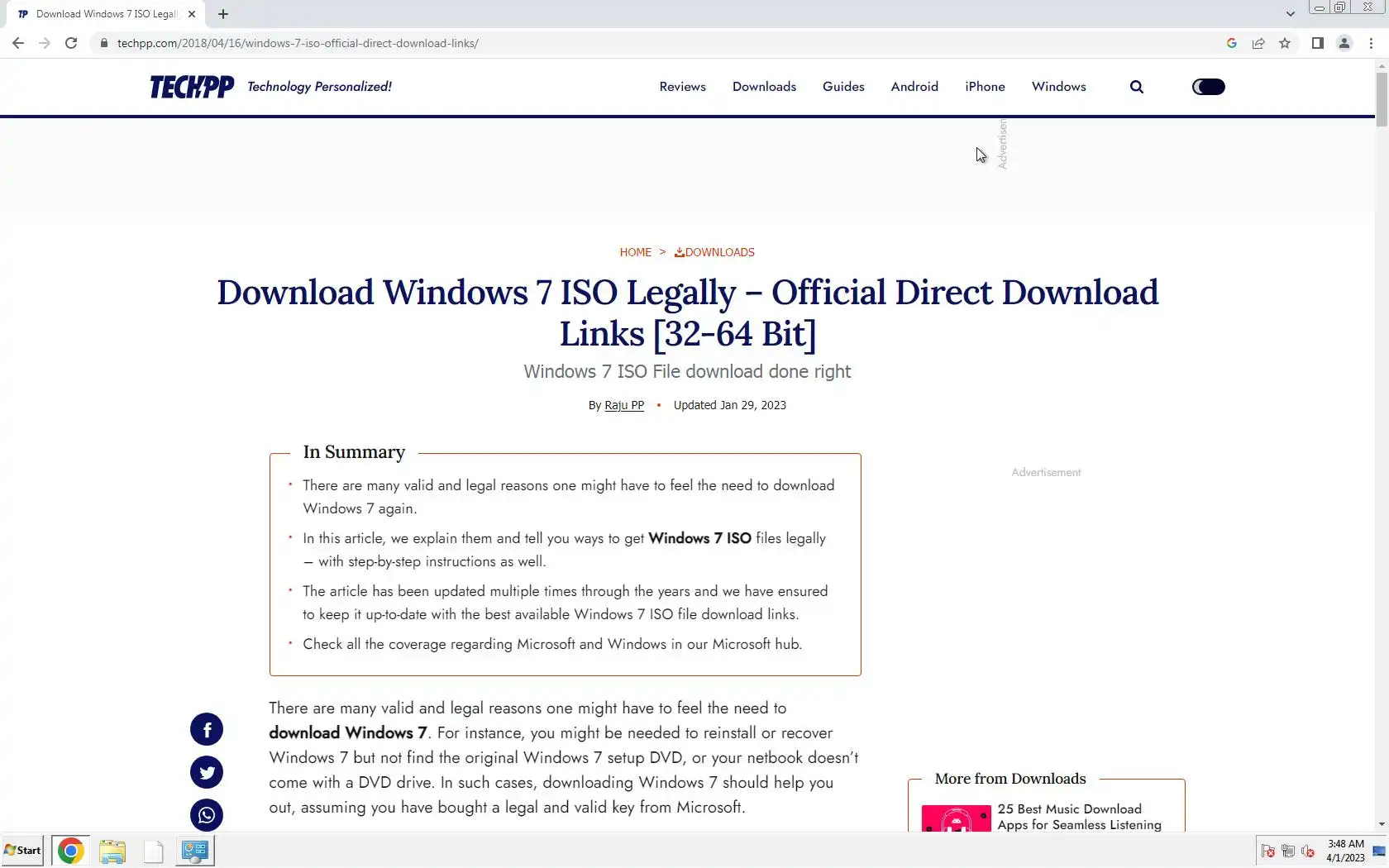Image resolution: width=1389 pixels, height=868 pixels.
Task: Bookmark this page with star icon
Action: (x=1285, y=43)
